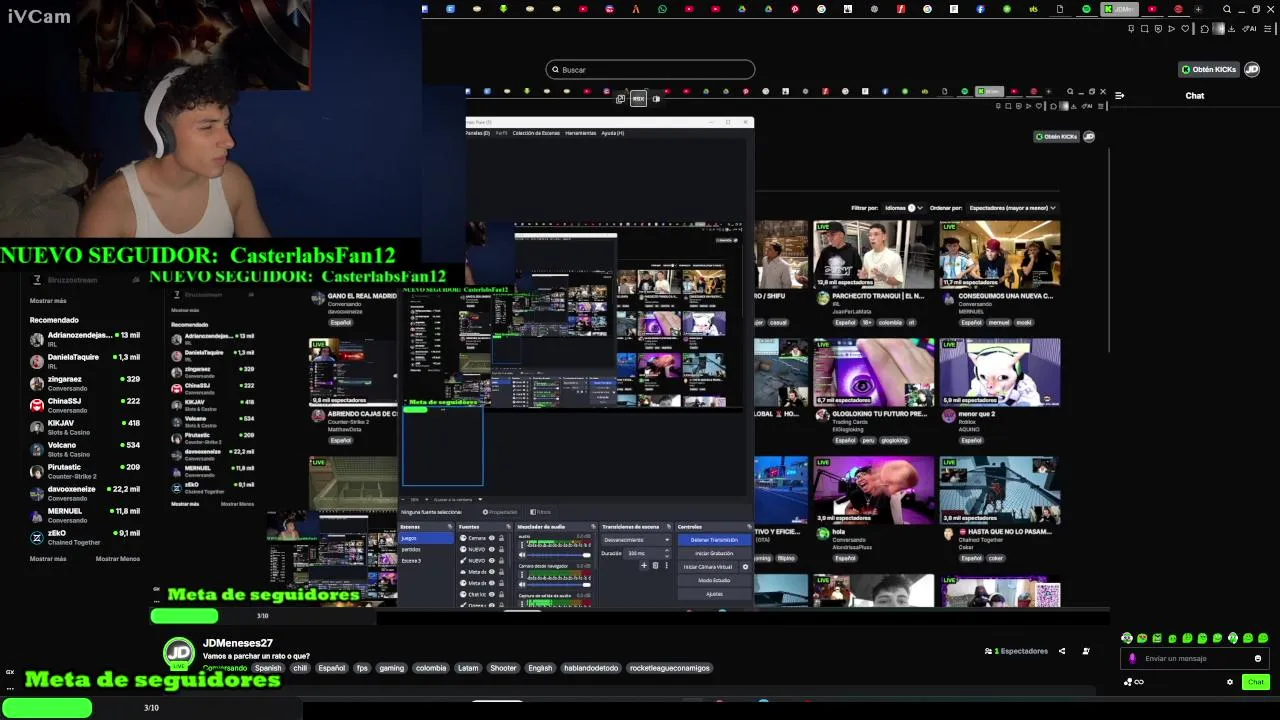The height and width of the screenshot is (720, 1280).
Task: Open Propiedades for the source in OBS
Action: click(500, 512)
